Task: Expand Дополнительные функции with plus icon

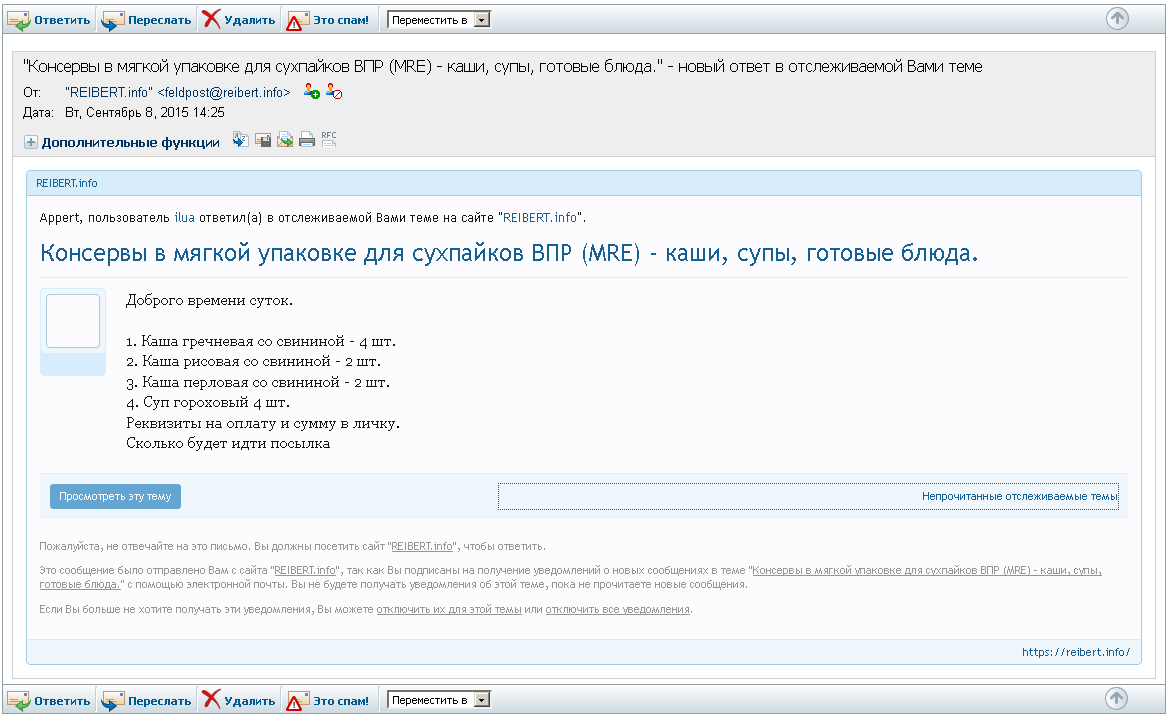Action: tap(31, 143)
